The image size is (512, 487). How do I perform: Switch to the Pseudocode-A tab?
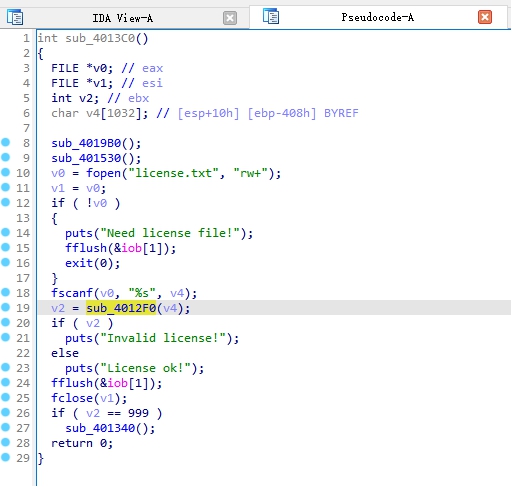coord(378,17)
